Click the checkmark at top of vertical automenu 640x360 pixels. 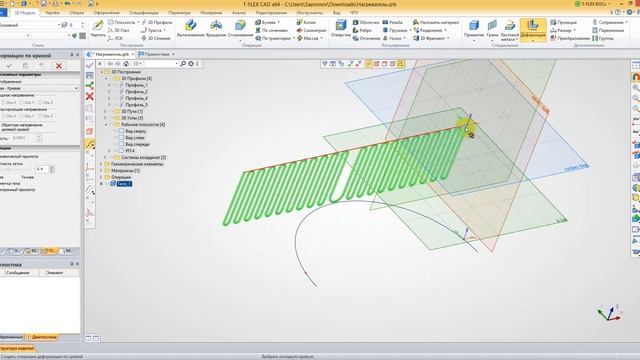click(90, 65)
